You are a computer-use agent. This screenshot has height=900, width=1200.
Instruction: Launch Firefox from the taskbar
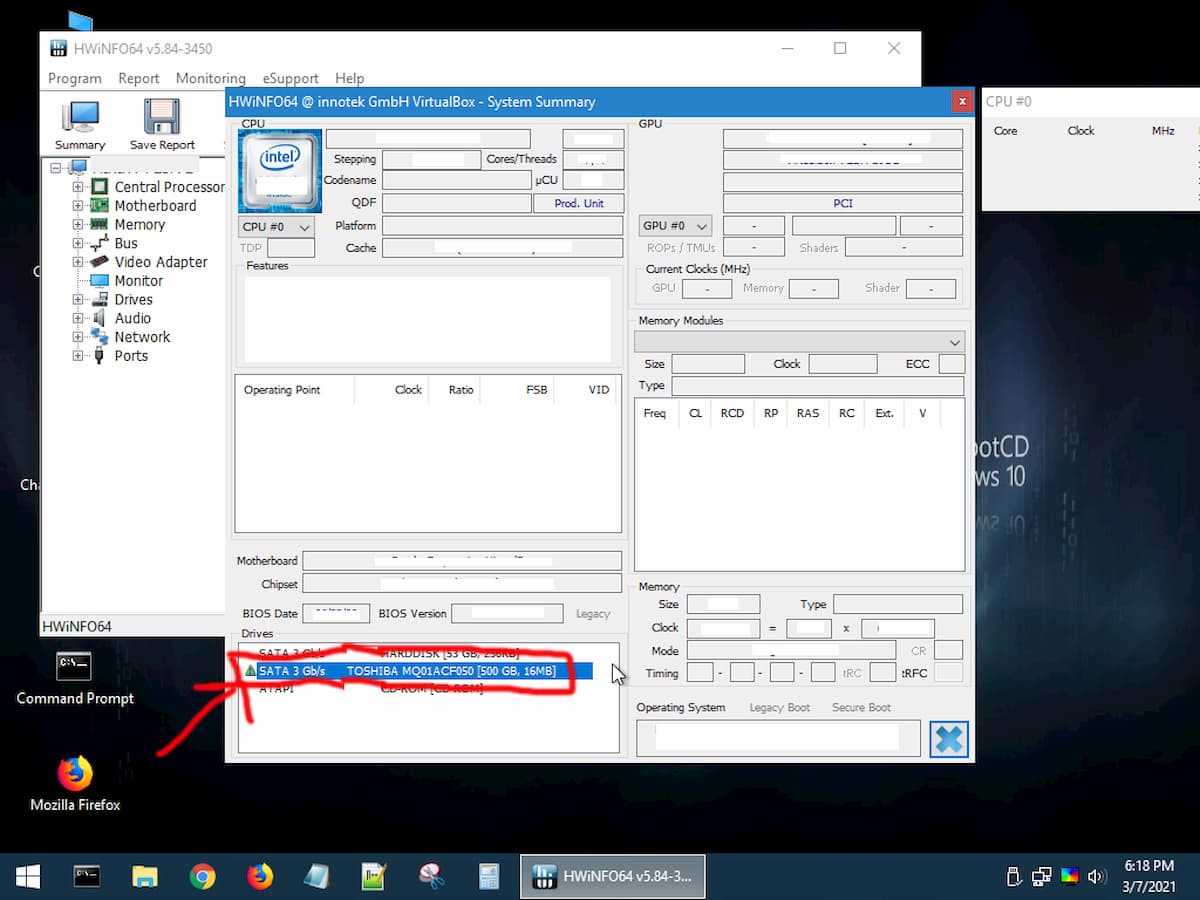point(260,877)
